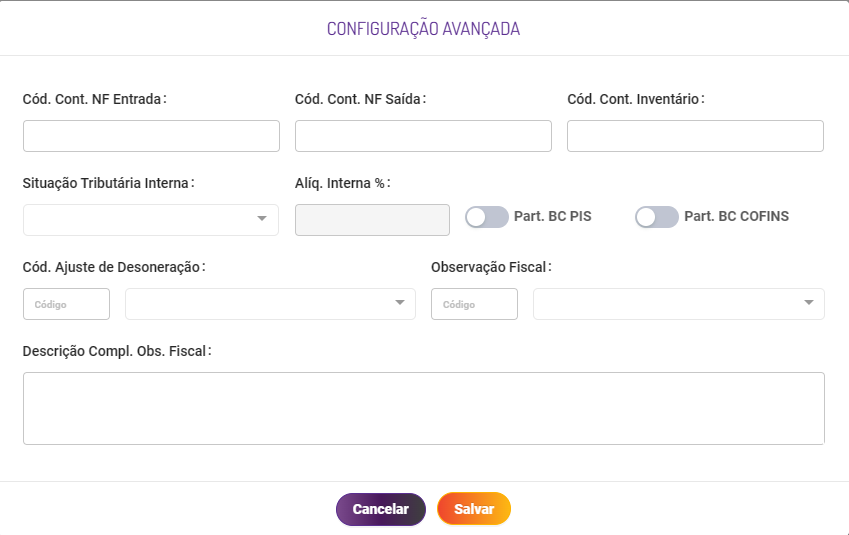Click the Cód. Cont. NF Entrada input field
This screenshot has height=535, width=849.
tap(151, 136)
